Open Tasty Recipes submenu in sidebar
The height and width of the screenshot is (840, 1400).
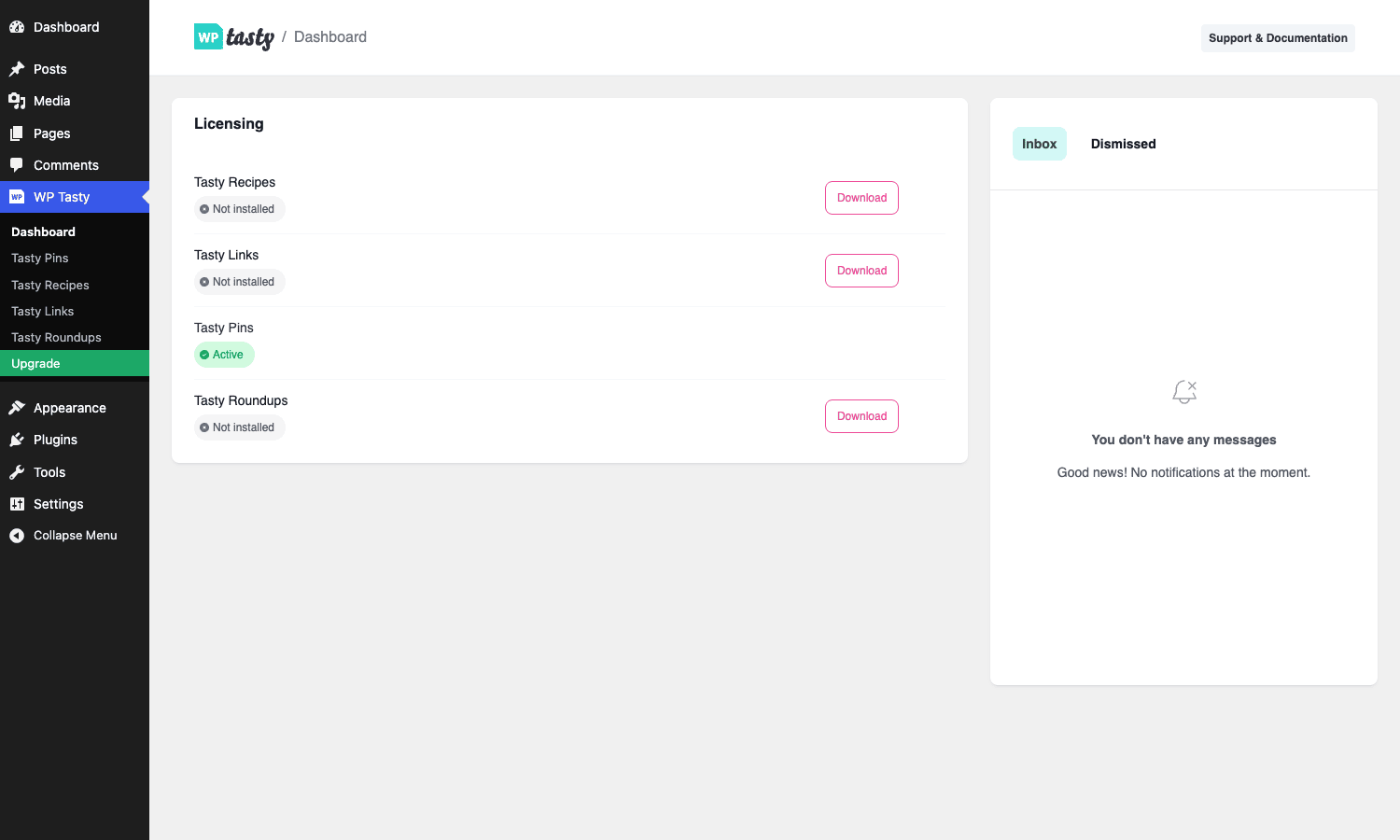click(75, 285)
